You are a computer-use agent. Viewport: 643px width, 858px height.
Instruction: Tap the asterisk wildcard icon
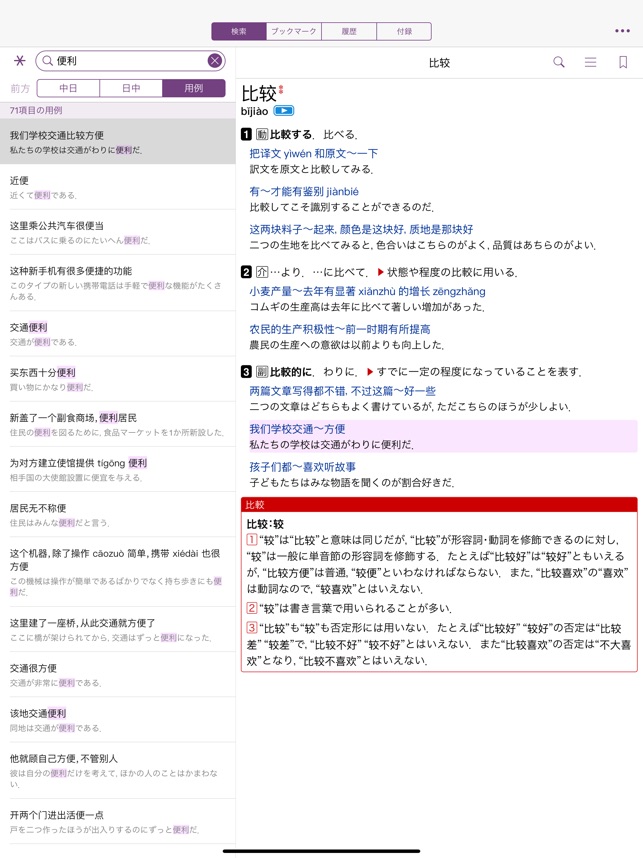coord(20,61)
